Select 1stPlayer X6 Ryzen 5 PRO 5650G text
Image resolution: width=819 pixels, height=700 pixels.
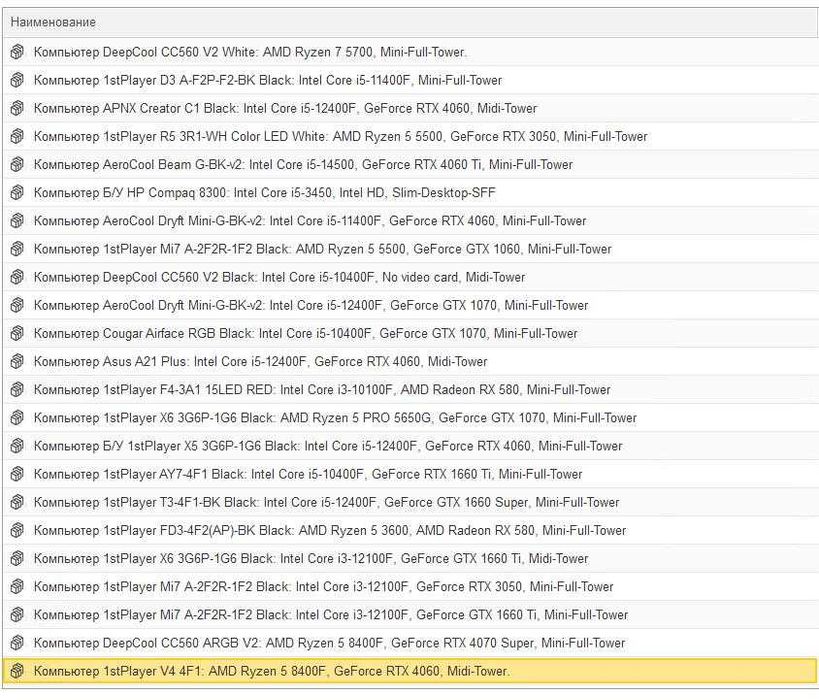click(335, 418)
